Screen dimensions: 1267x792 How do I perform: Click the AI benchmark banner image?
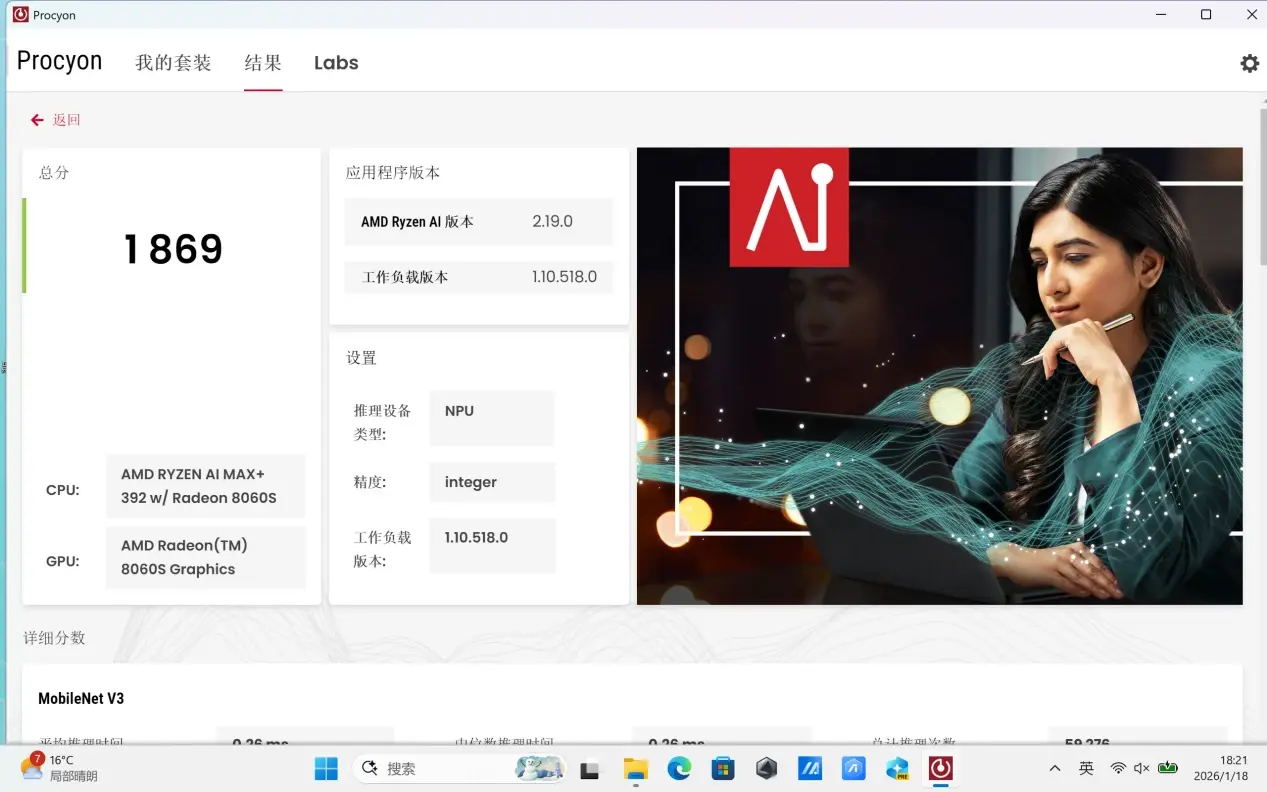[x=939, y=376]
